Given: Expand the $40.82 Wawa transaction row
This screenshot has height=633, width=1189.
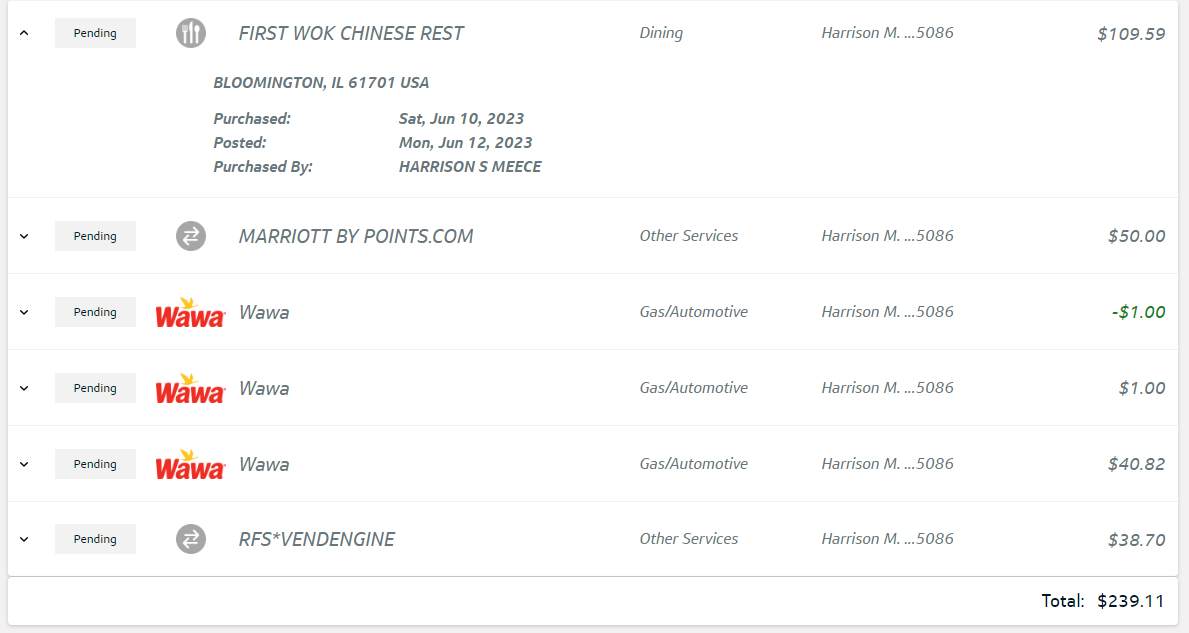Looking at the screenshot, I should click(25, 464).
